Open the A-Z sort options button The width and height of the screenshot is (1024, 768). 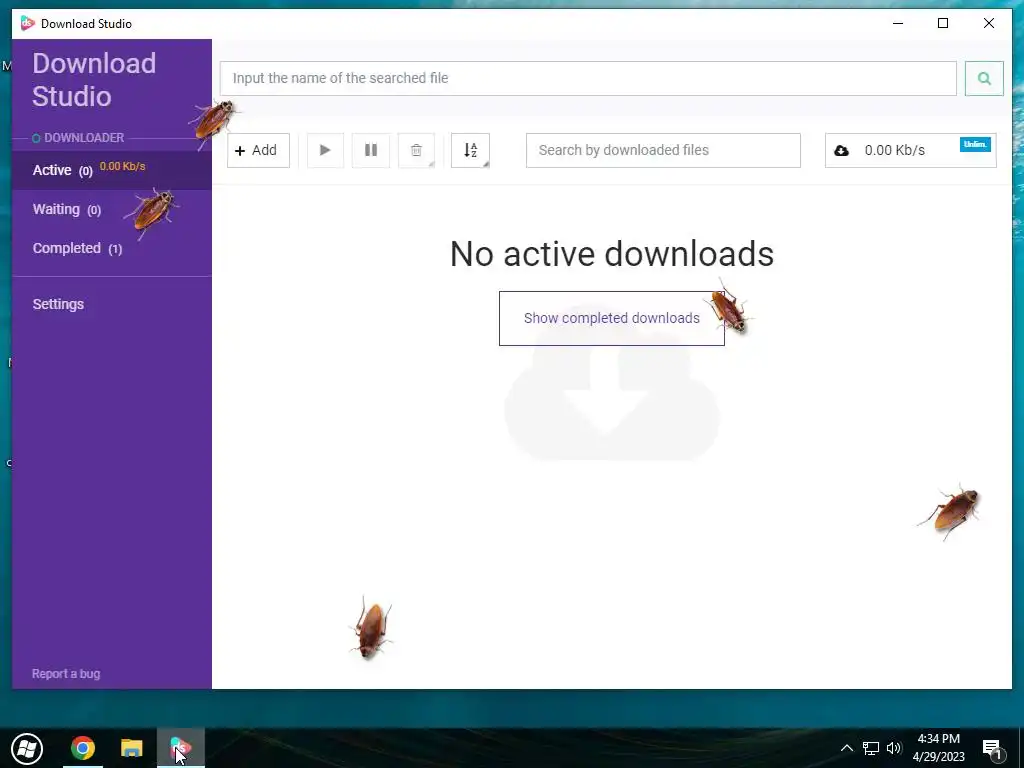coord(470,150)
